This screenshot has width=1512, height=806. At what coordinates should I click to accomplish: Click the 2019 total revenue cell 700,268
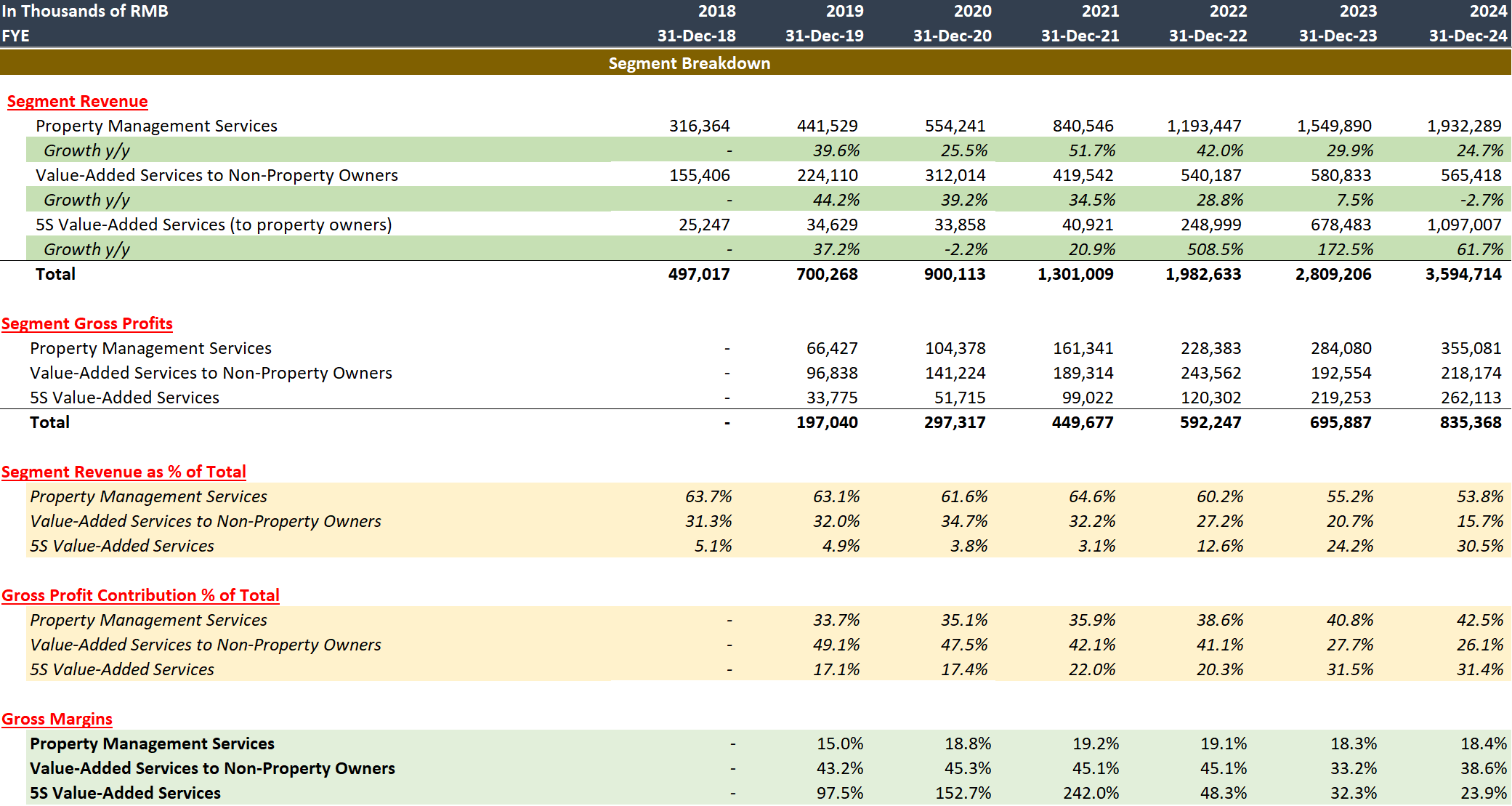827,275
